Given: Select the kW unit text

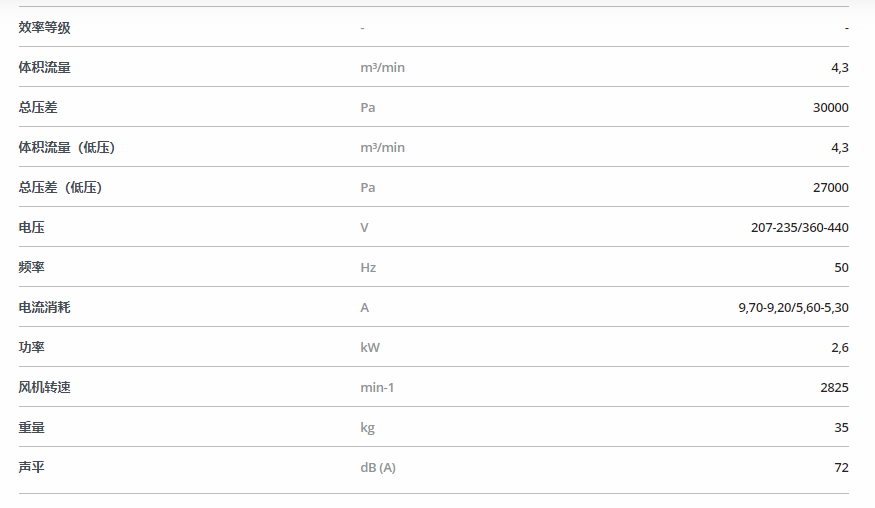Looking at the screenshot, I should tap(369, 347).
